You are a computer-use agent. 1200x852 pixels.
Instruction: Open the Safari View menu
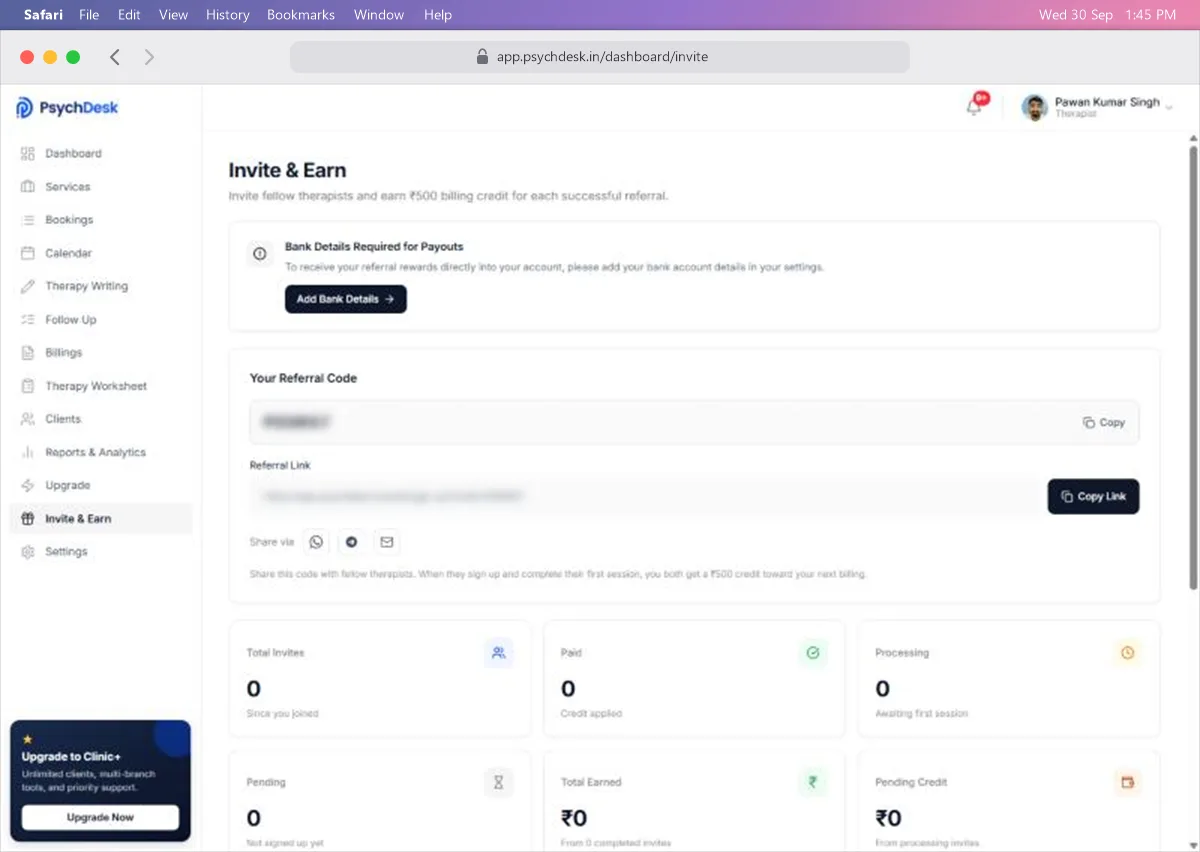tap(173, 15)
